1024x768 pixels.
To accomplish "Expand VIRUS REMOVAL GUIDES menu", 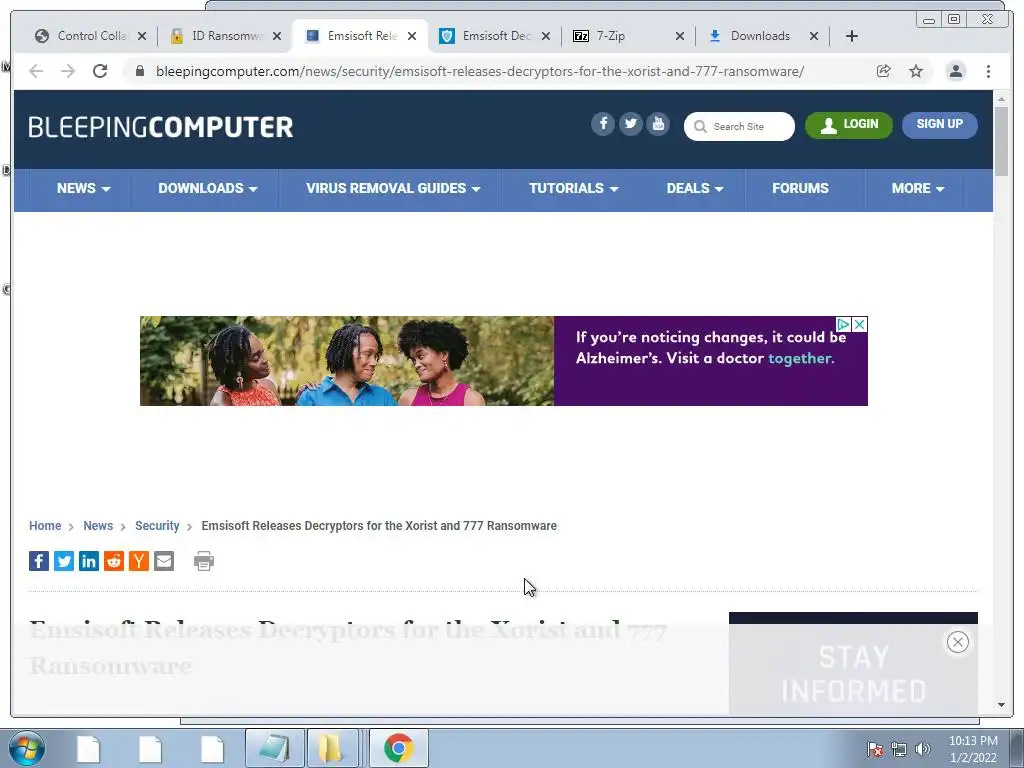I will 392,188.
